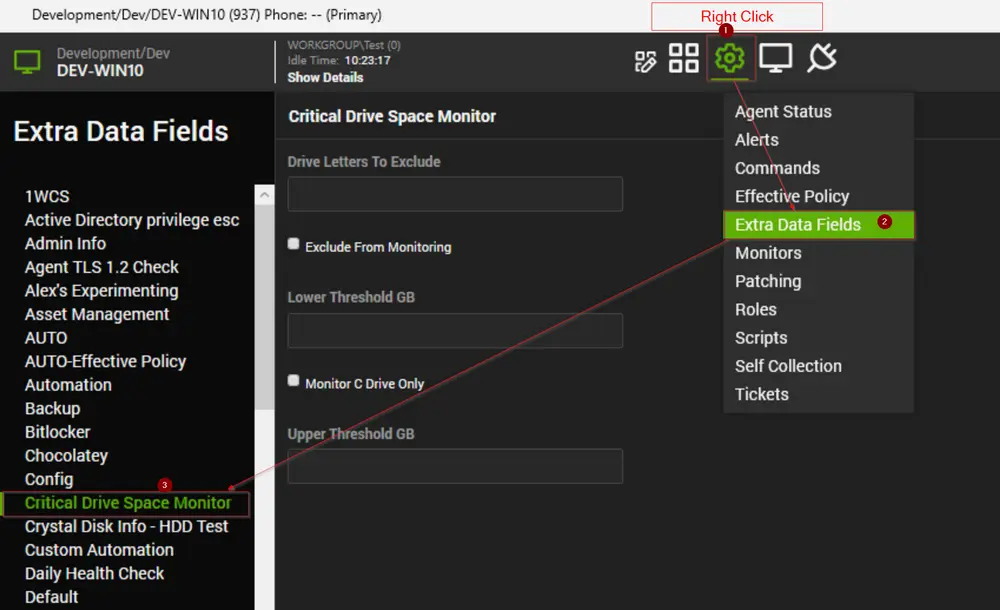Click the Critical Drive Space Monitor heading
The width and height of the screenshot is (1000, 610).
(x=392, y=117)
